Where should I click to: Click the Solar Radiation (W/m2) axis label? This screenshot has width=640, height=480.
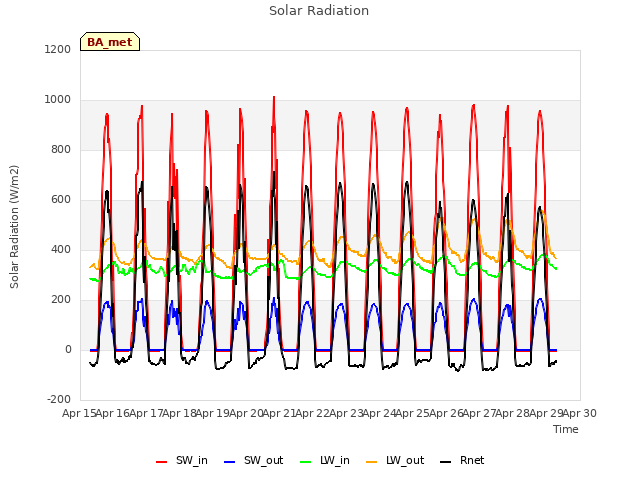point(14,227)
